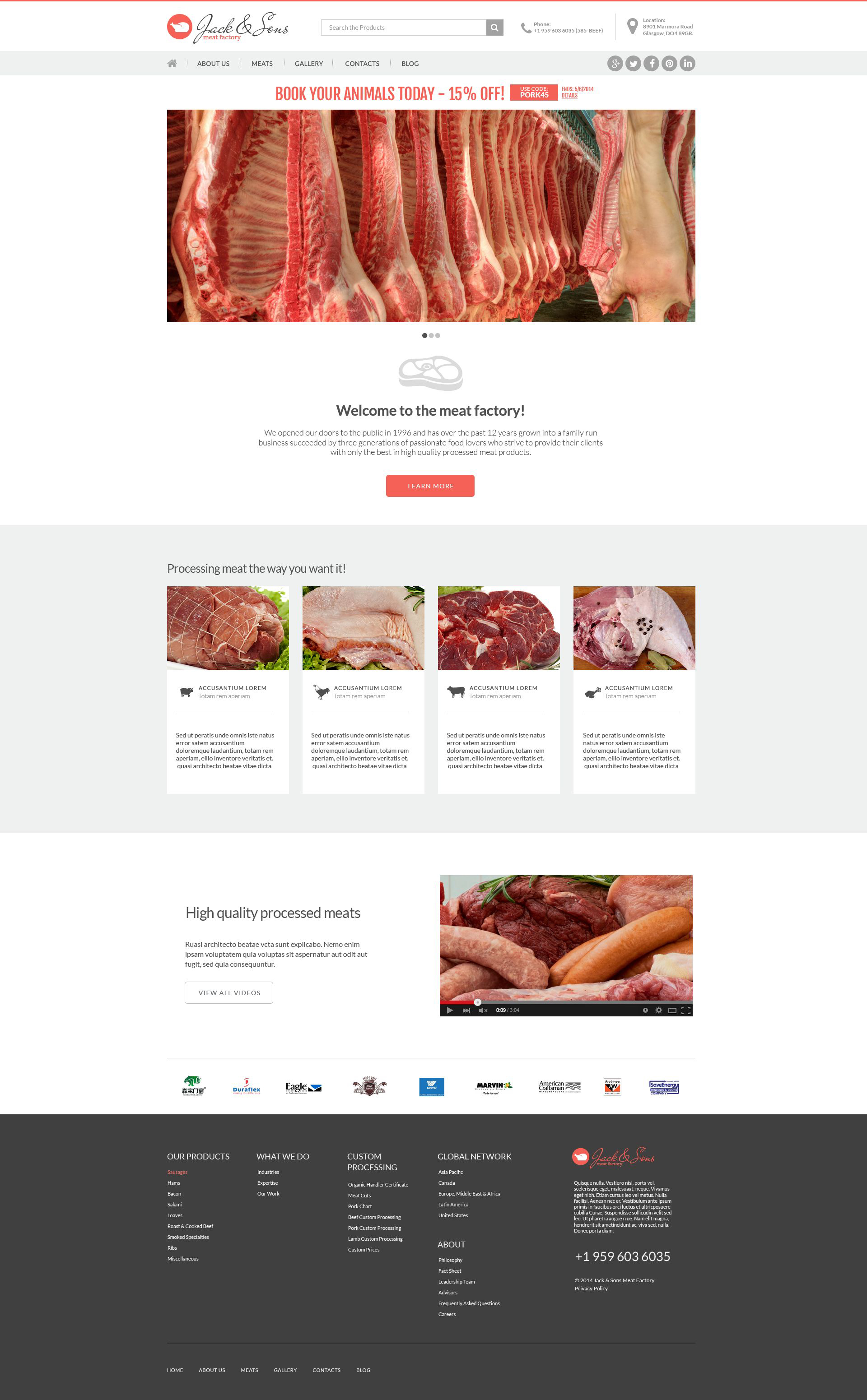Viewport: 867px width, 1400px height.
Task: Click the BLOG tab in navigation
Action: coord(409,63)
